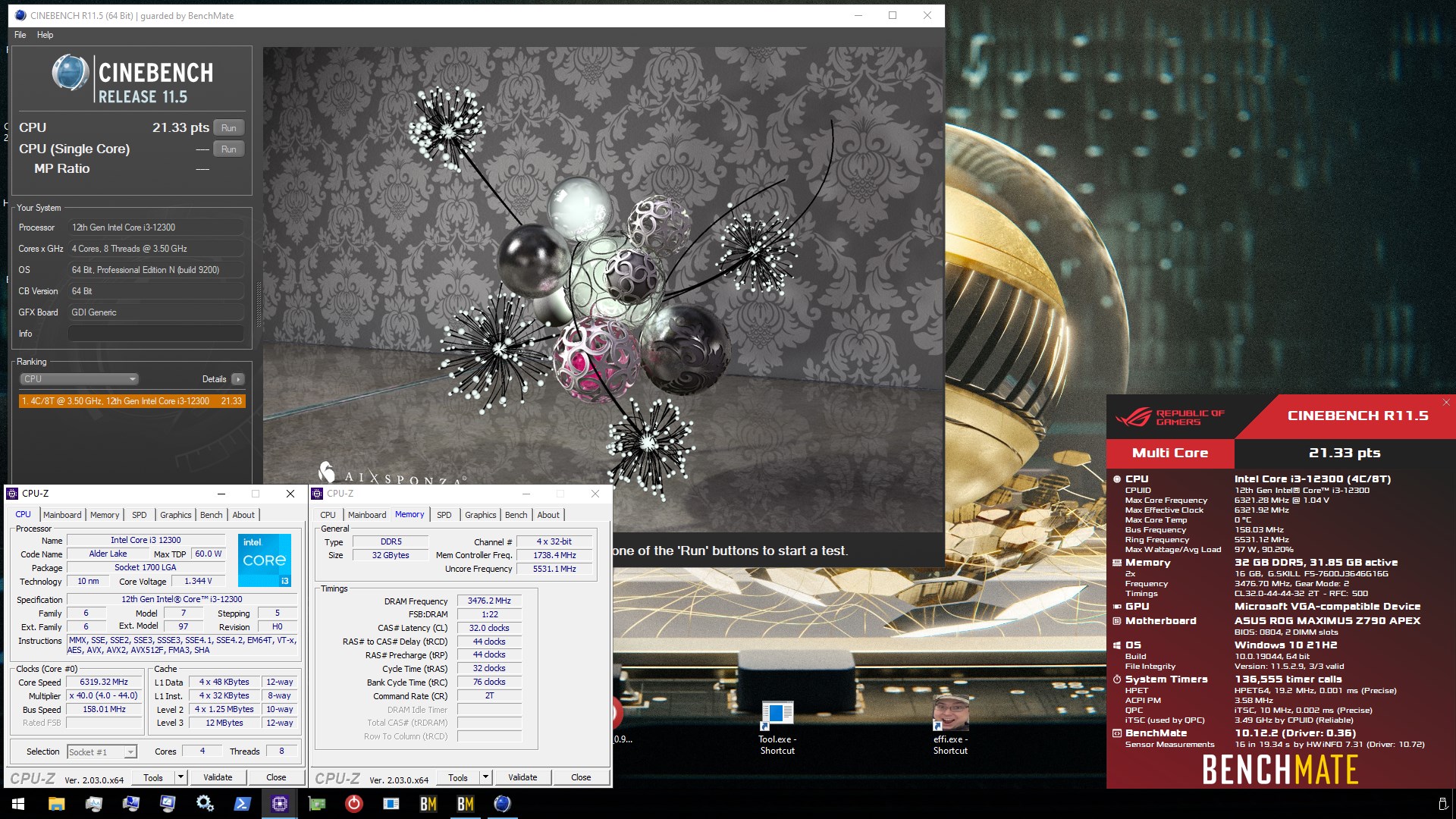Open Bench tab in Memory CPU-Z window

click(x=516, y=515)
